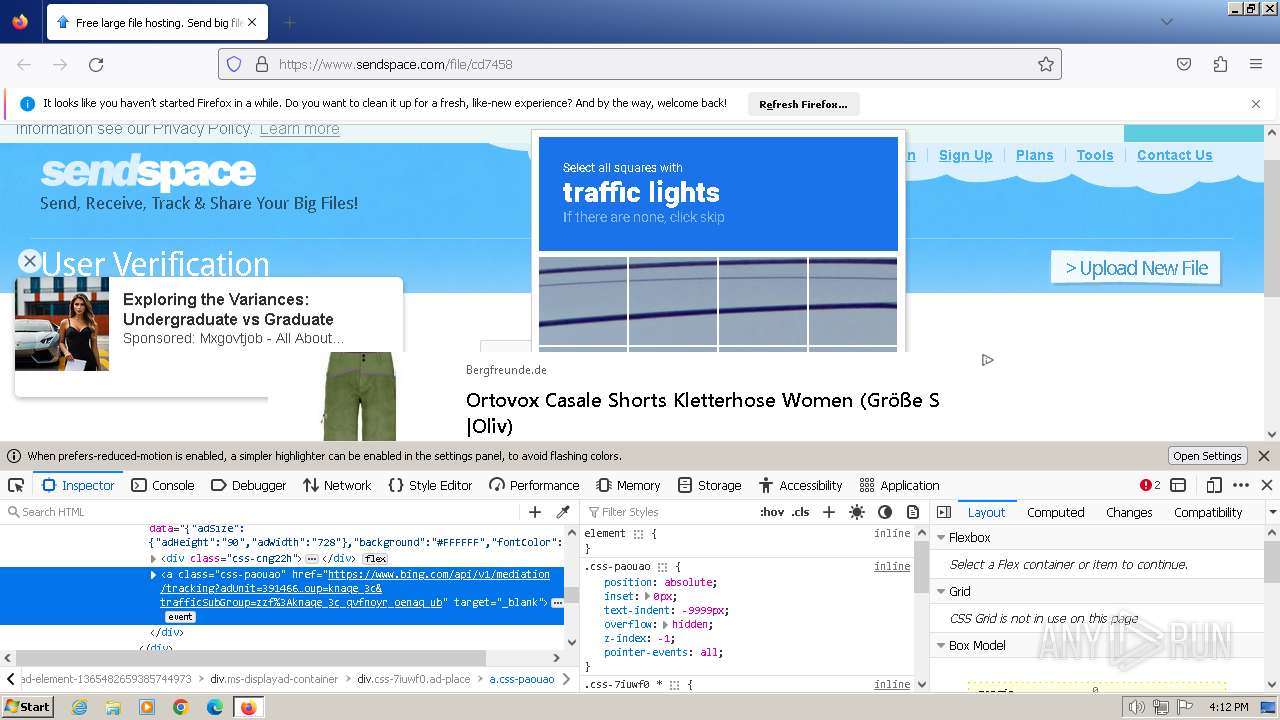Collapse the Box Model section
This screenshot has height=720, width=1280.
point(941,646)
